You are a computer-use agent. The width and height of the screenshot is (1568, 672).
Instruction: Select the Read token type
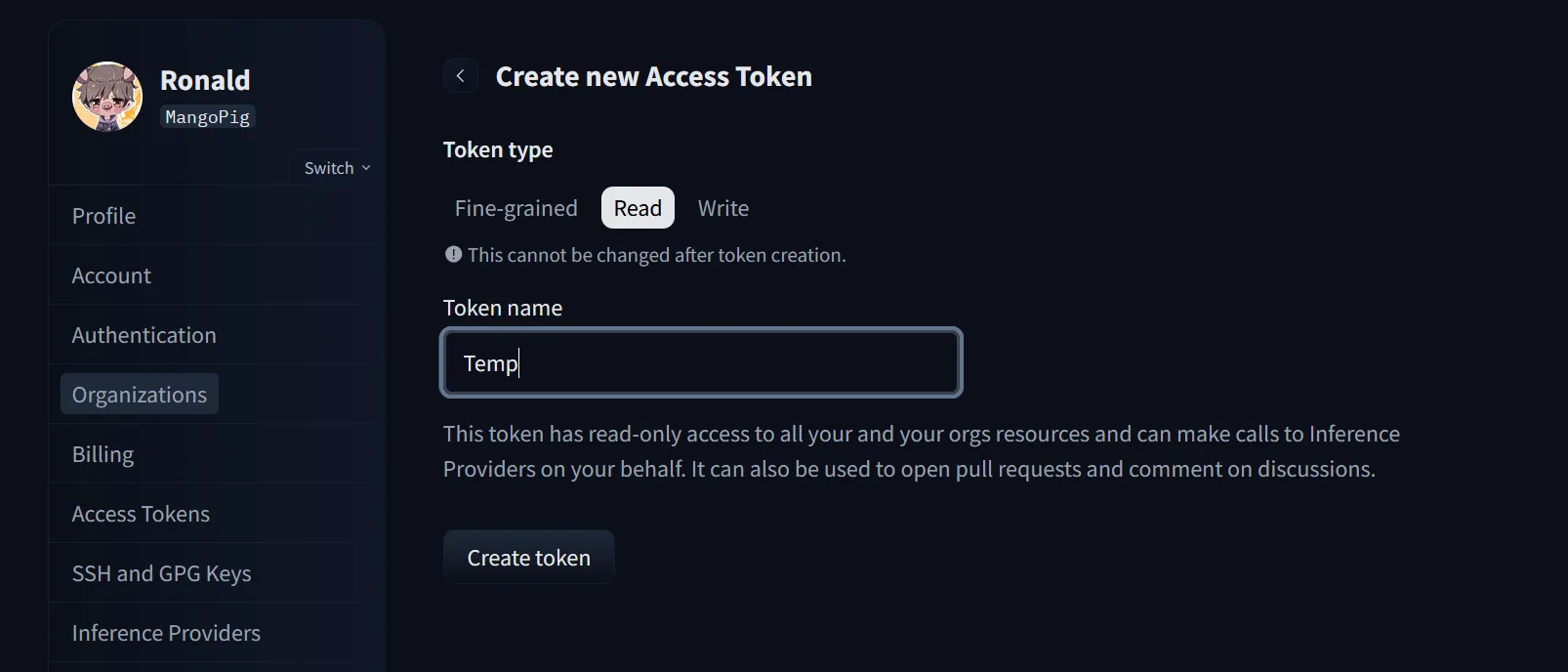coord(637,207)
